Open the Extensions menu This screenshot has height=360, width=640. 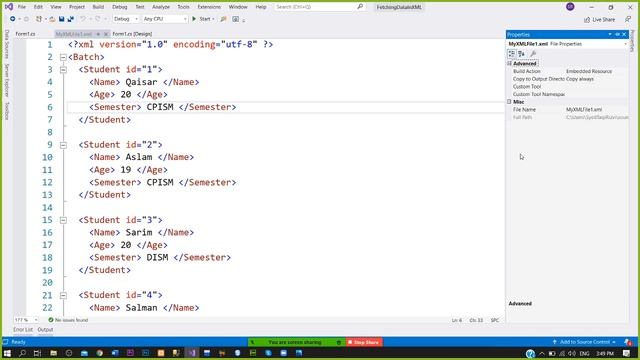[209, 7]
